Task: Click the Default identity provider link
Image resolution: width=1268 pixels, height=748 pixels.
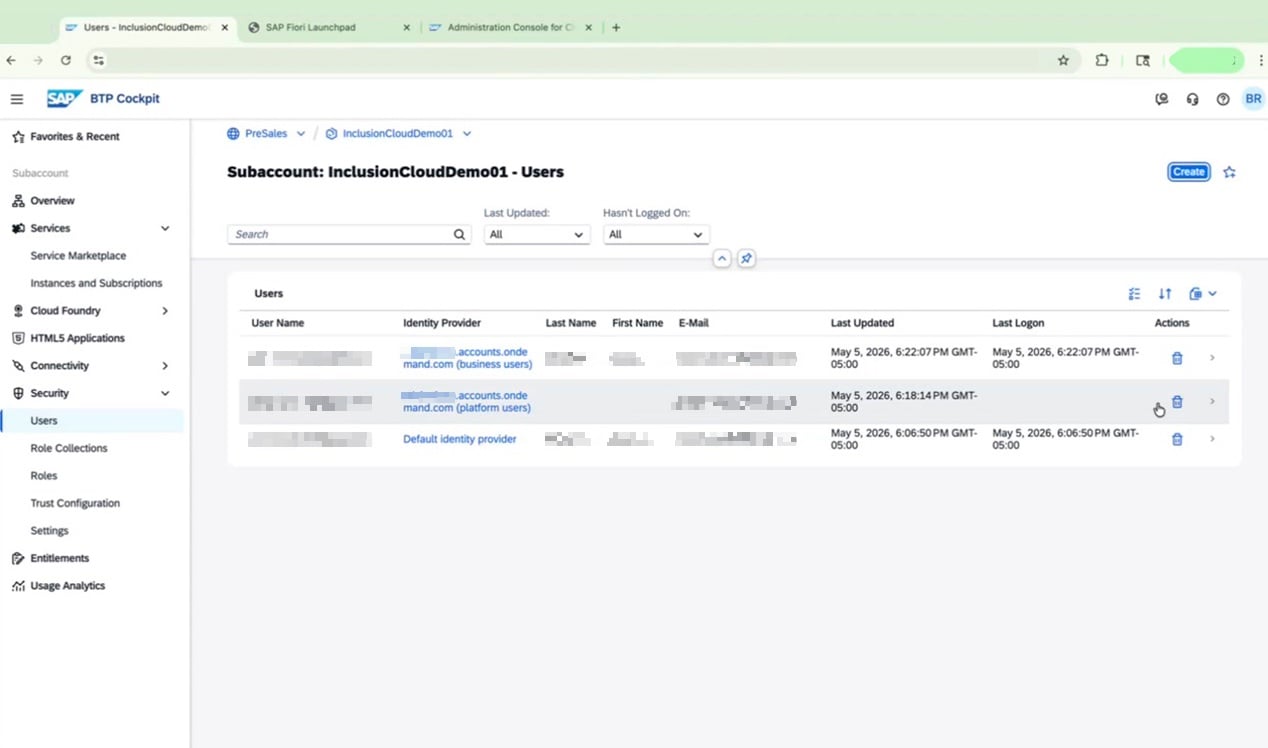Action: (x=460, y=439)
